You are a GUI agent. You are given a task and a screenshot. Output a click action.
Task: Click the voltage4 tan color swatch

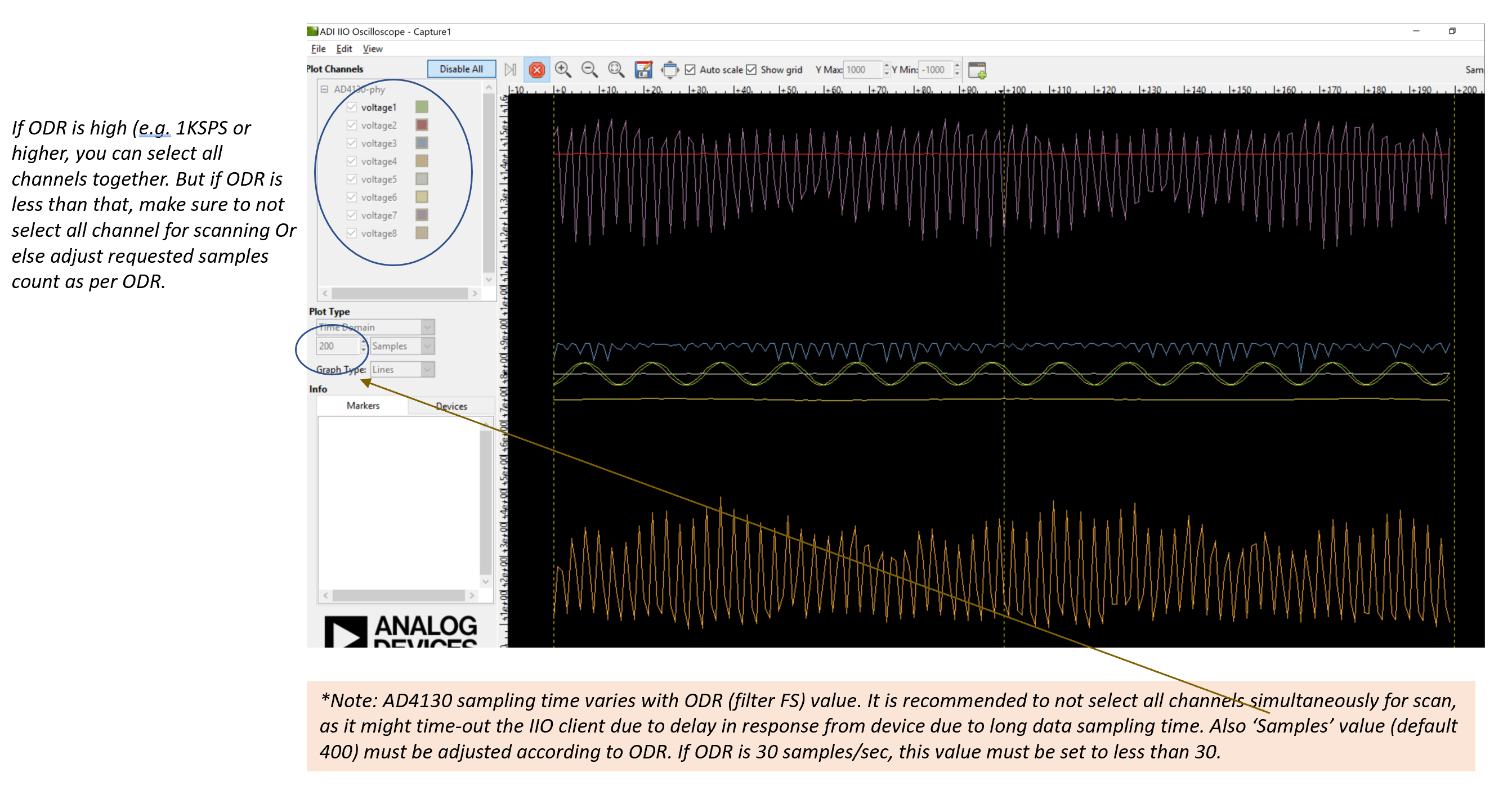click(x=422, y=161)
